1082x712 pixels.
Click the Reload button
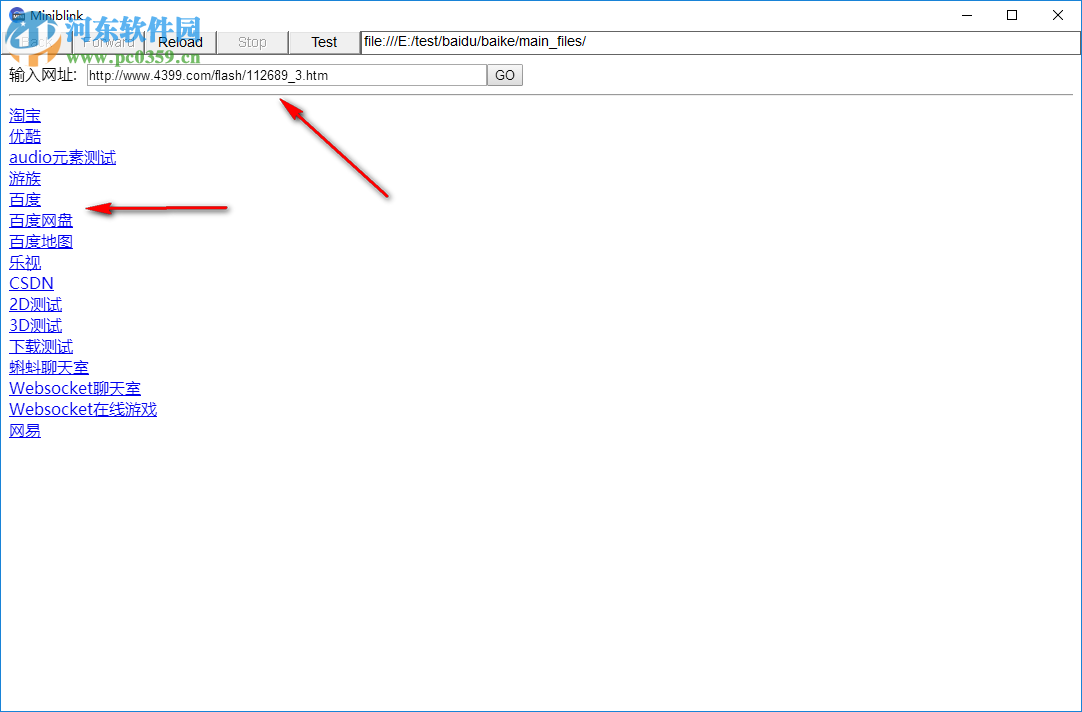pyautogui.click(x=180, y=42)
